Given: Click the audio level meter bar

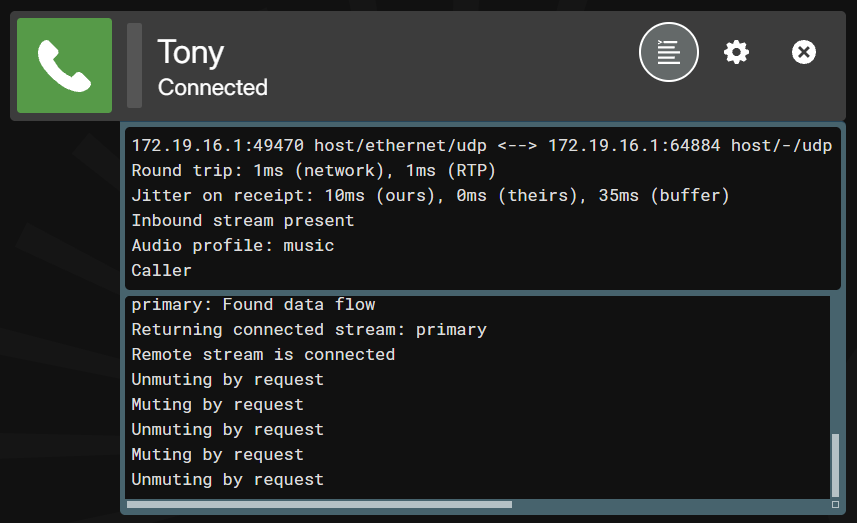Looking at the screenshot, I should point(134,66).
